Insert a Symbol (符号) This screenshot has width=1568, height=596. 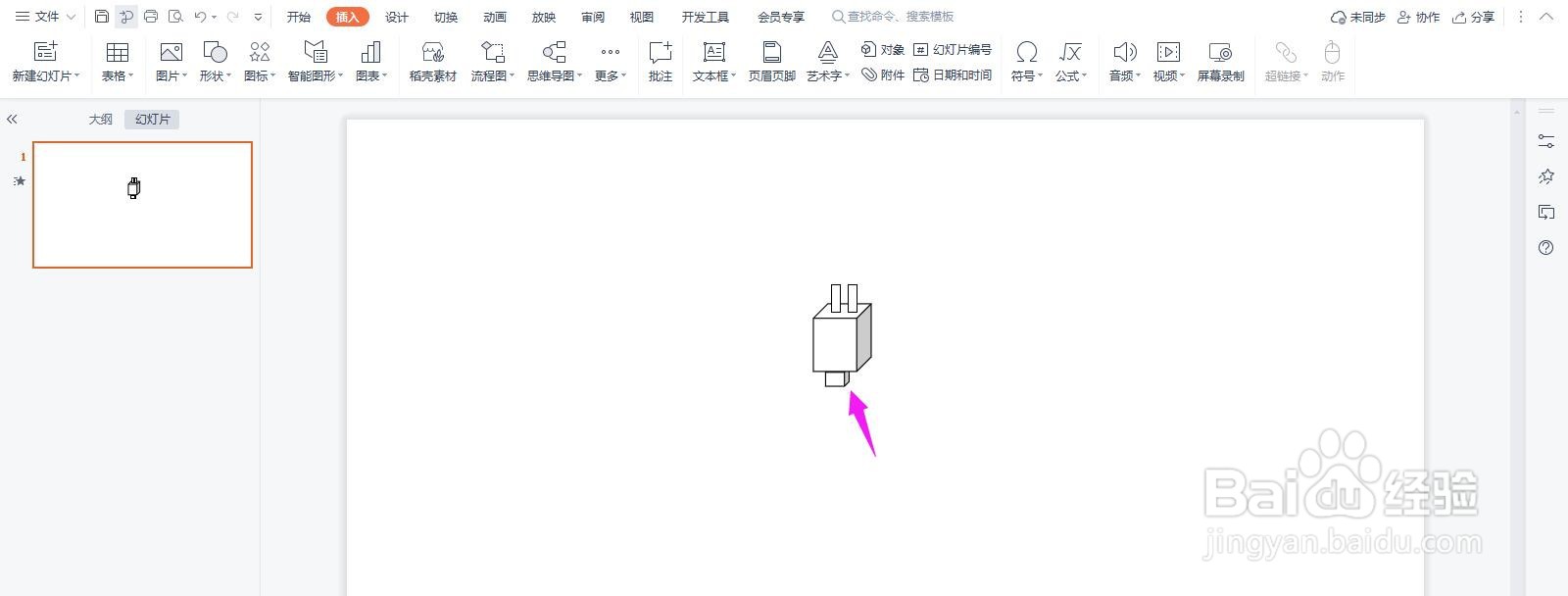tap(1027, 61)
